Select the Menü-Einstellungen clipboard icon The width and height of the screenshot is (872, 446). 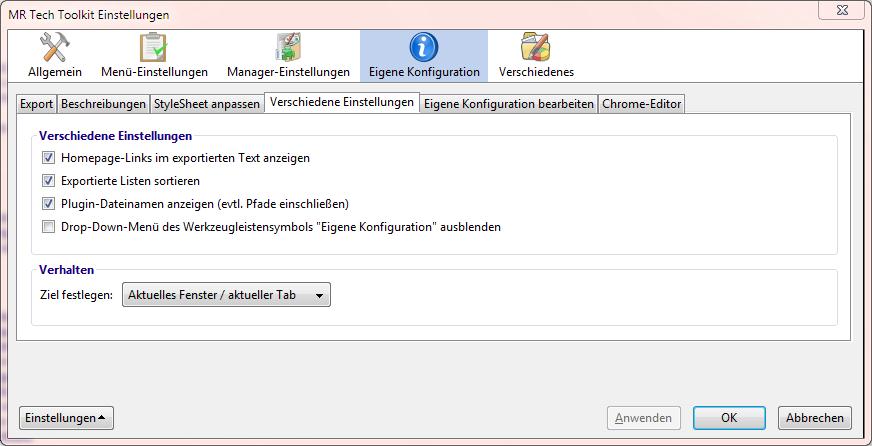coord(154,47)
